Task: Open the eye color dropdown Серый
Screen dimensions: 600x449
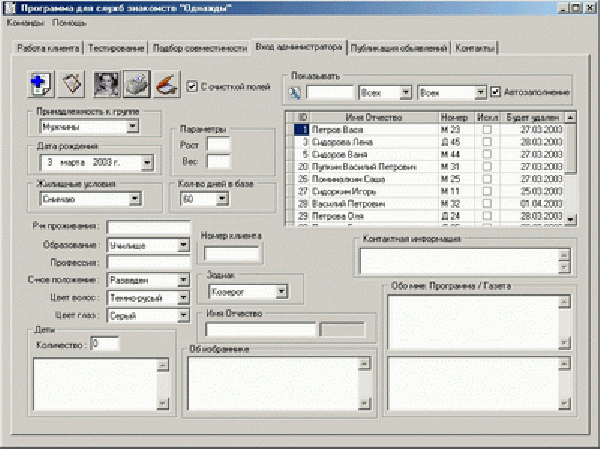Action: click(184, 315)
